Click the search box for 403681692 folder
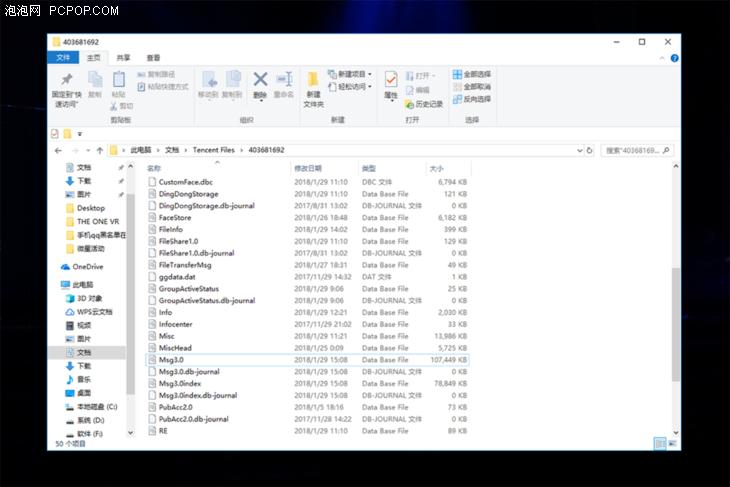 637,150
